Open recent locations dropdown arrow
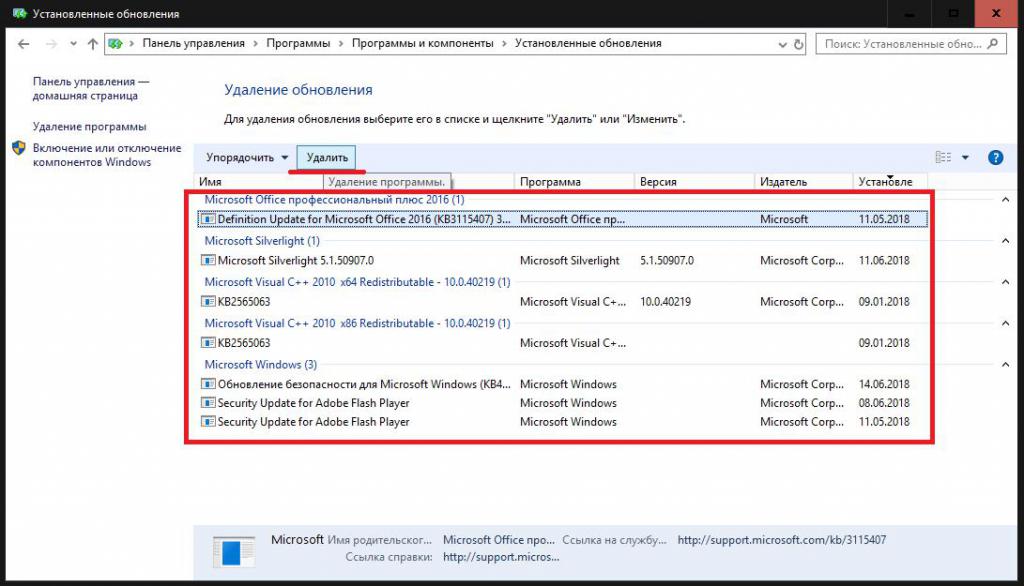 pos(73,44)
